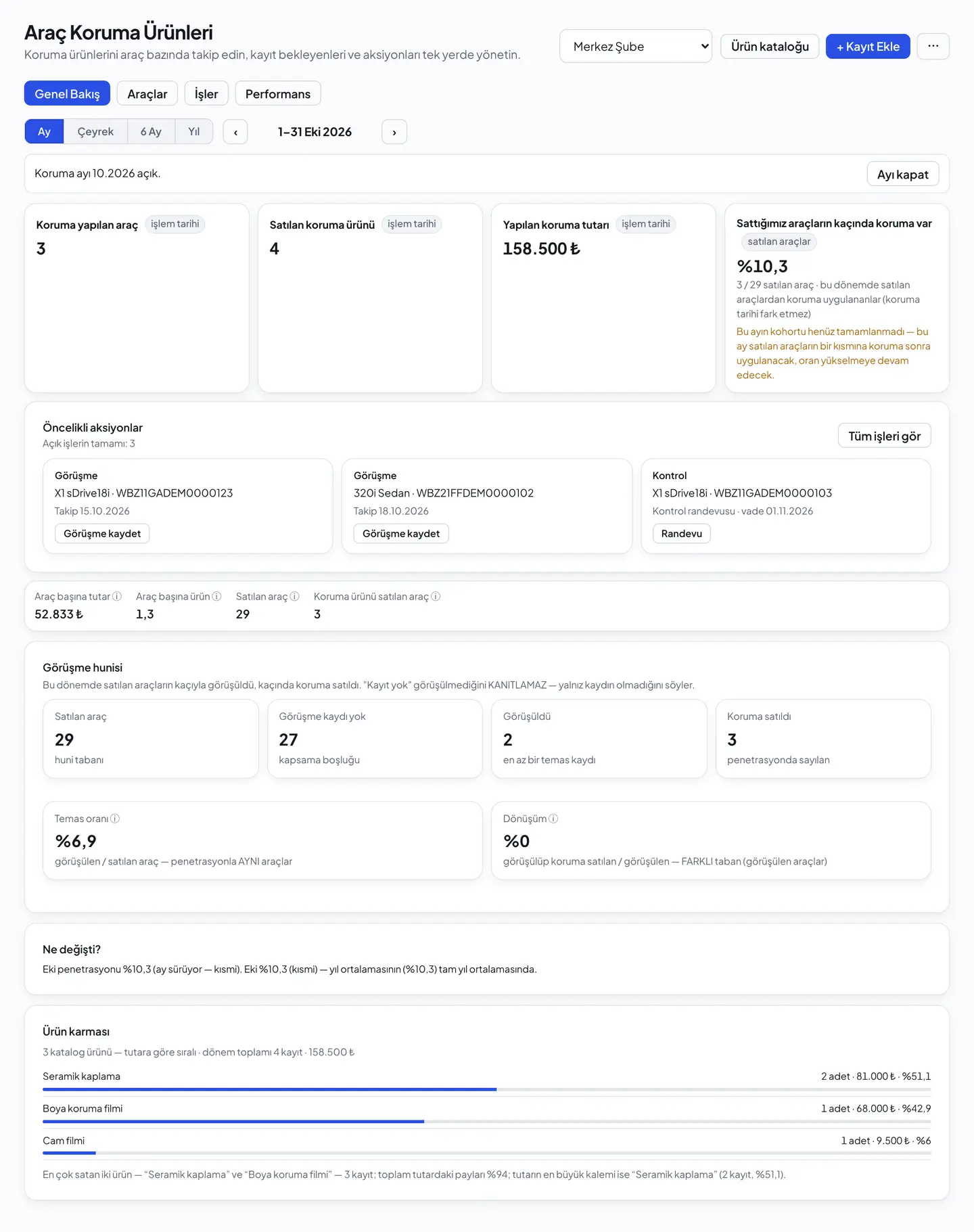Viewport: 974px width, 1232px height.
Task: Show info icon next to Satılan araç metric
Action: (x=294, y=596)
